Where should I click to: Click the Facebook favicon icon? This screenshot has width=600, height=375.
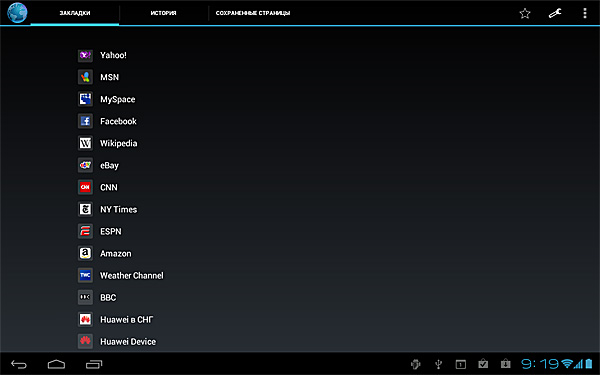coord(85,121)
